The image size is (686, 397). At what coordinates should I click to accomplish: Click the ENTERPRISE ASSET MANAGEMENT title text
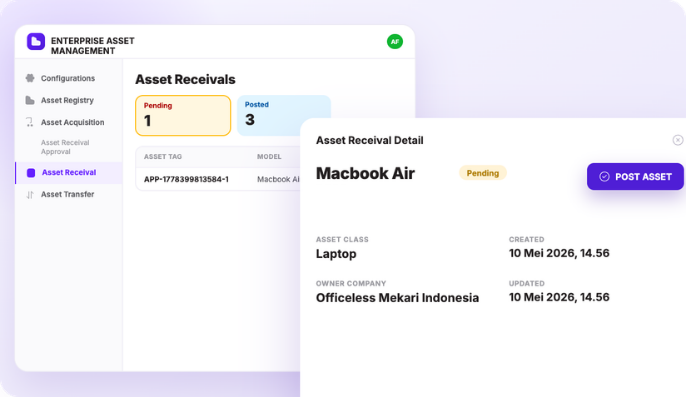pos(93,46)
